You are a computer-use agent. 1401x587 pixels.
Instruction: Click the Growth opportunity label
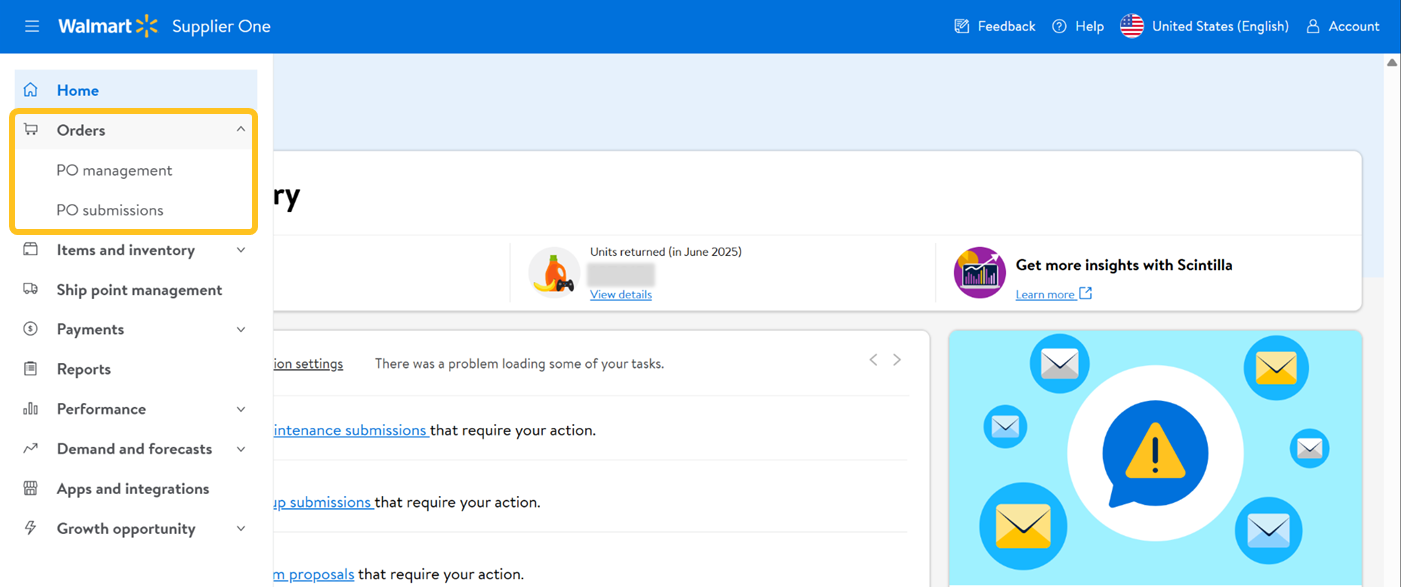coord(126,528)
